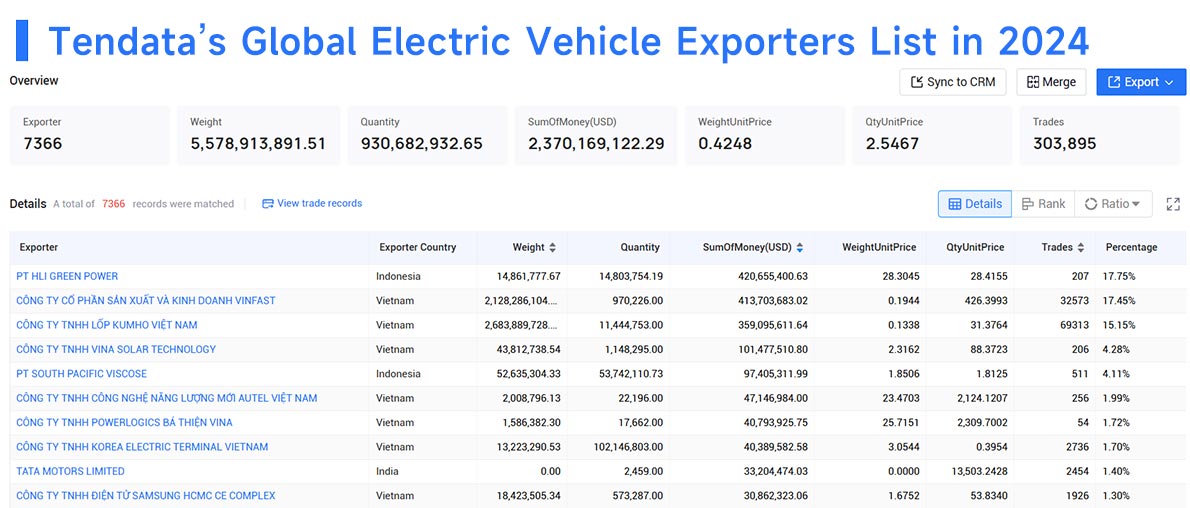Select the 102,146,803.00 quantity cell
This screenshot has height=508, width=1190.
pos(621,446)
